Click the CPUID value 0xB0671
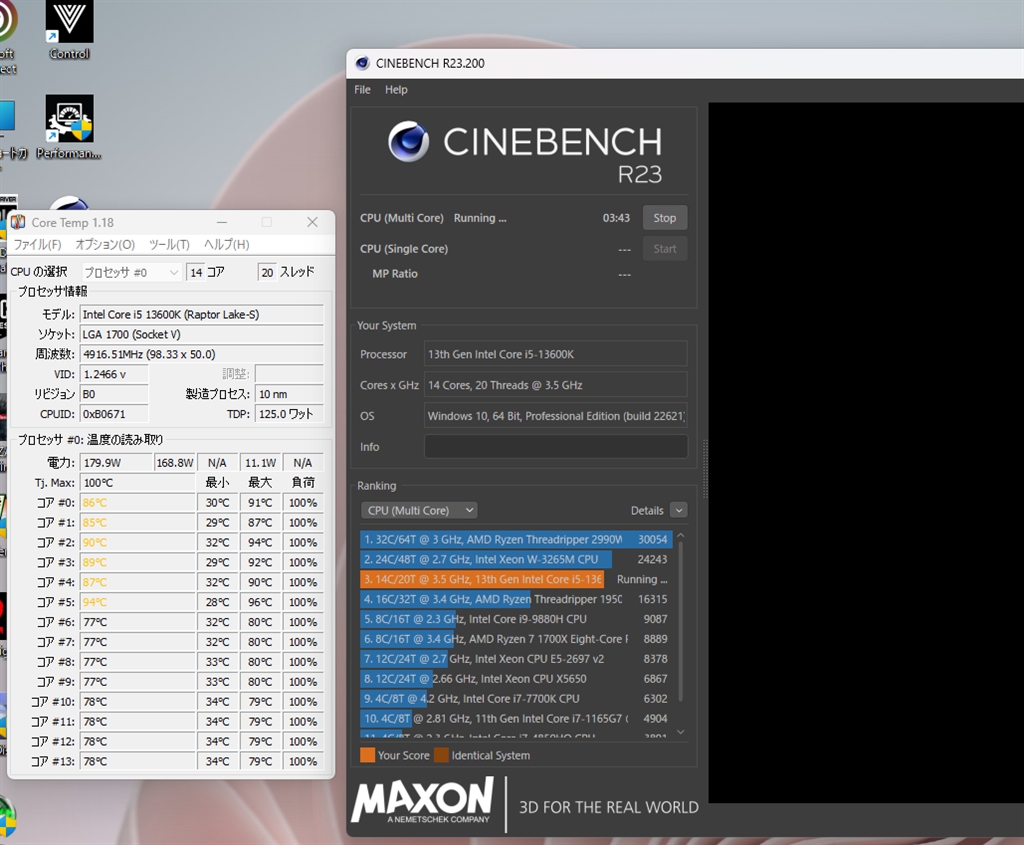 click(x=114, y=414)
